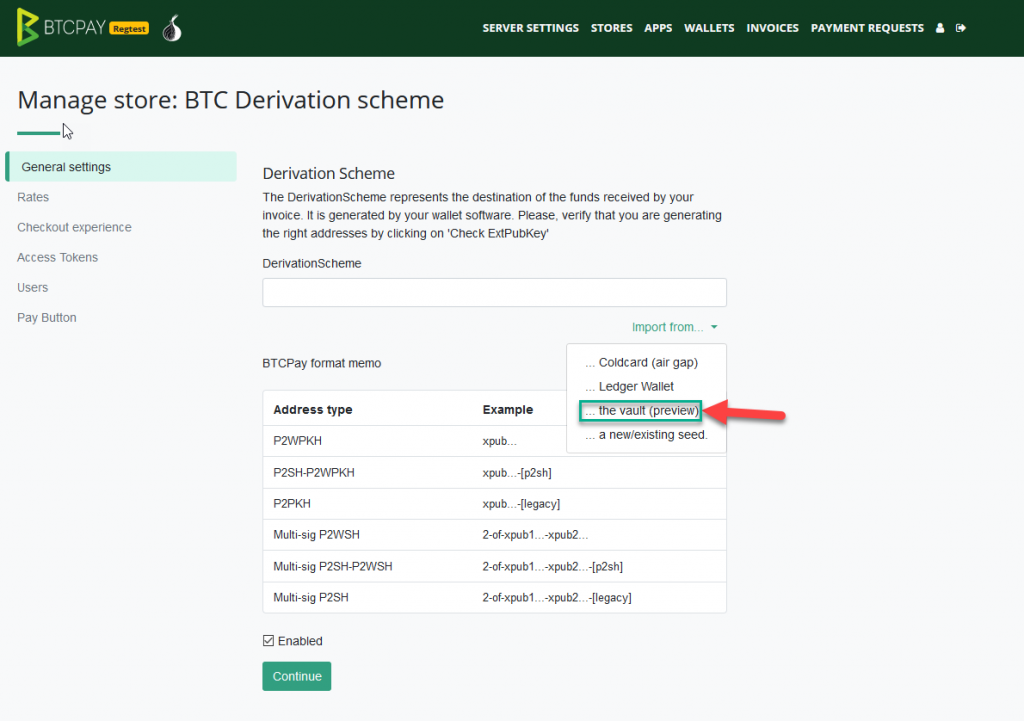Select Ledger Wallet import option
This screenshot has width=1024, height=721.
coord(630,387)
